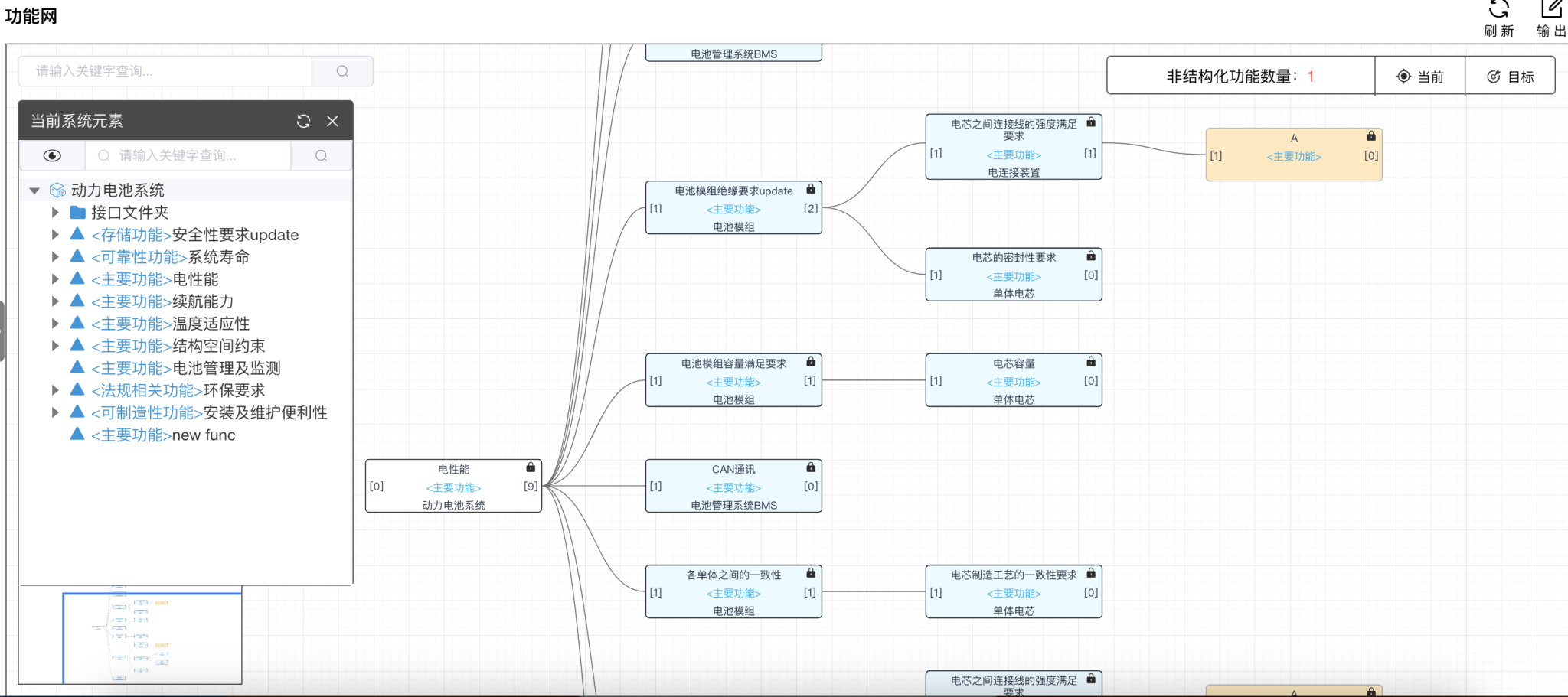Click the top keyword search field

165,71
